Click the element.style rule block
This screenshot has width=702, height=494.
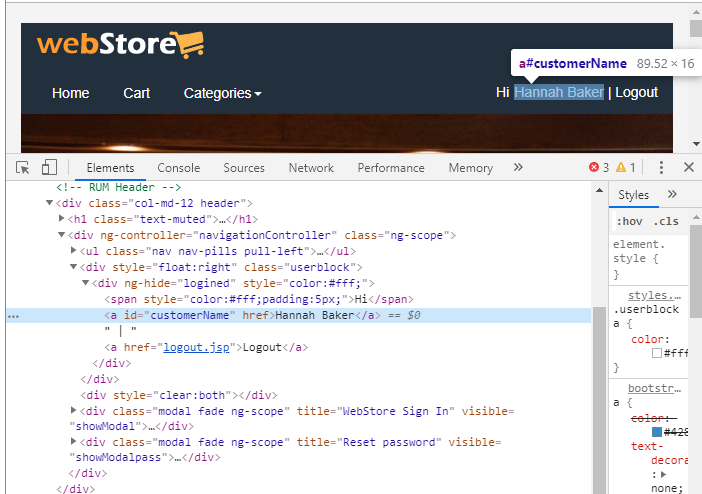(x=649, y=259)
